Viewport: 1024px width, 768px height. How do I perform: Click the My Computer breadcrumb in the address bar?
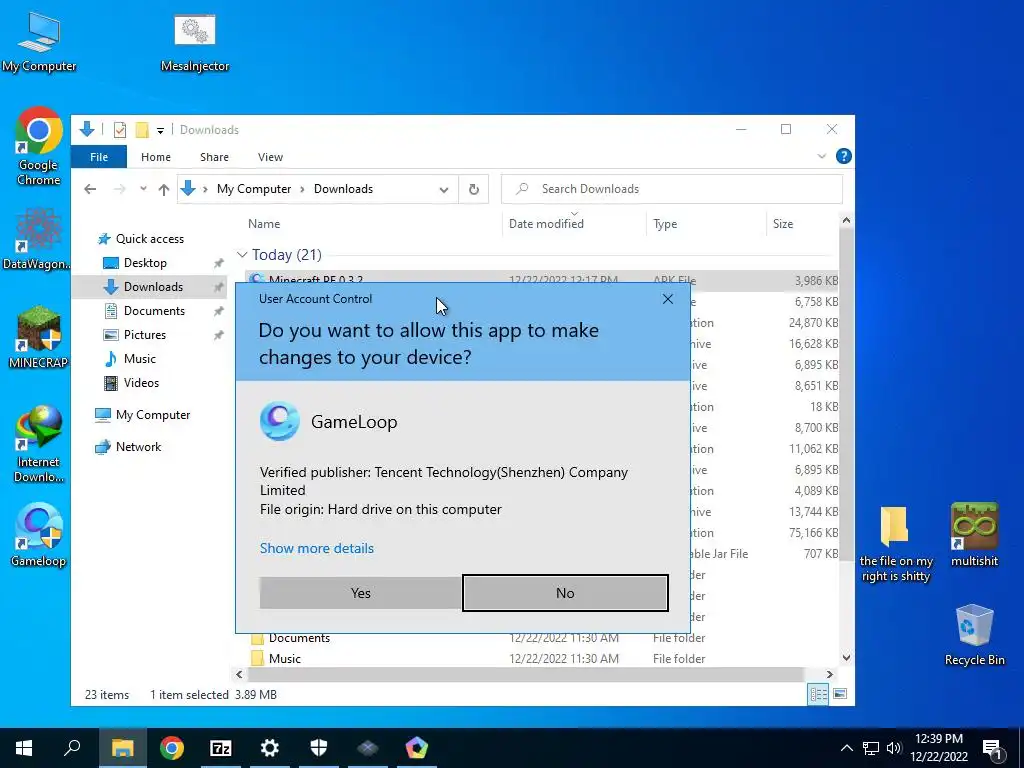(x=253, y=189)
